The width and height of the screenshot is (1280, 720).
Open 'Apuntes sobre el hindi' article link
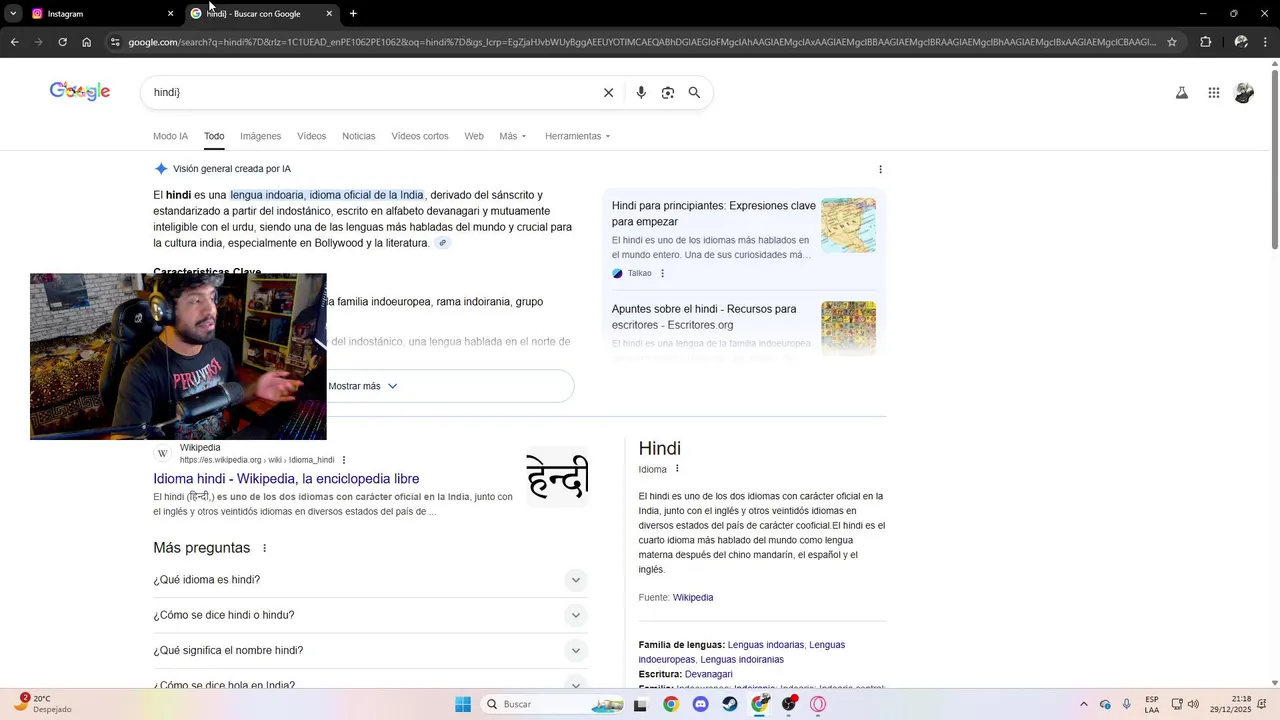(x=704, y=317)
